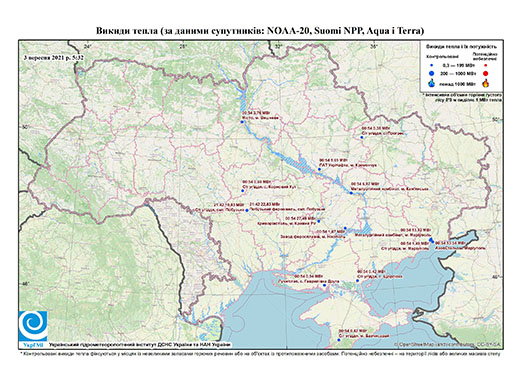This screenshot has width=520, height=368.
Task: Select the Pobuzke 22,83 MW heat marker
Action: click(x=247, y=210)
